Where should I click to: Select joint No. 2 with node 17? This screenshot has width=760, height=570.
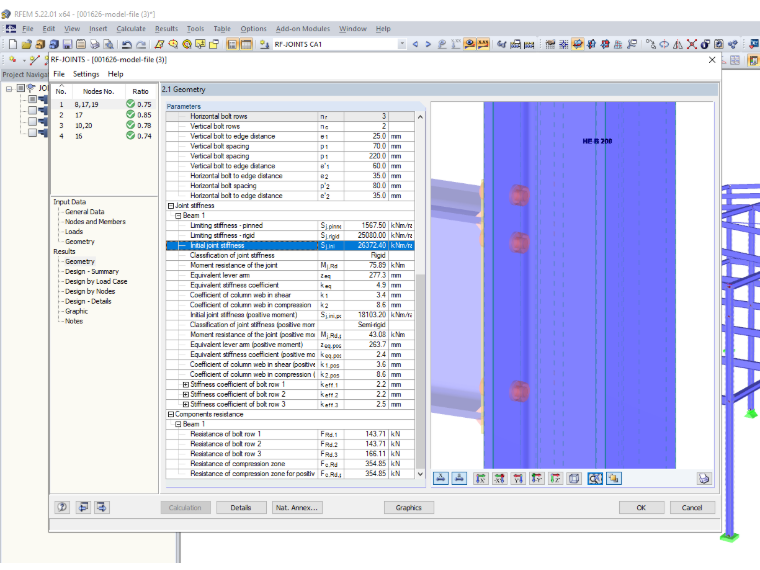[x=104, y=115]
